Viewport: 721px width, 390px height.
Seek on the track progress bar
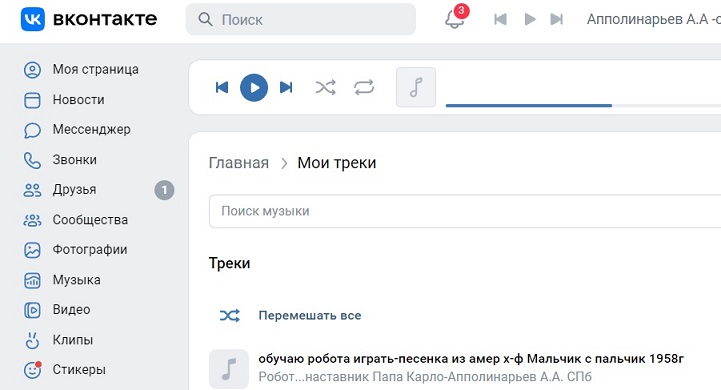click(x=583, y=105)
